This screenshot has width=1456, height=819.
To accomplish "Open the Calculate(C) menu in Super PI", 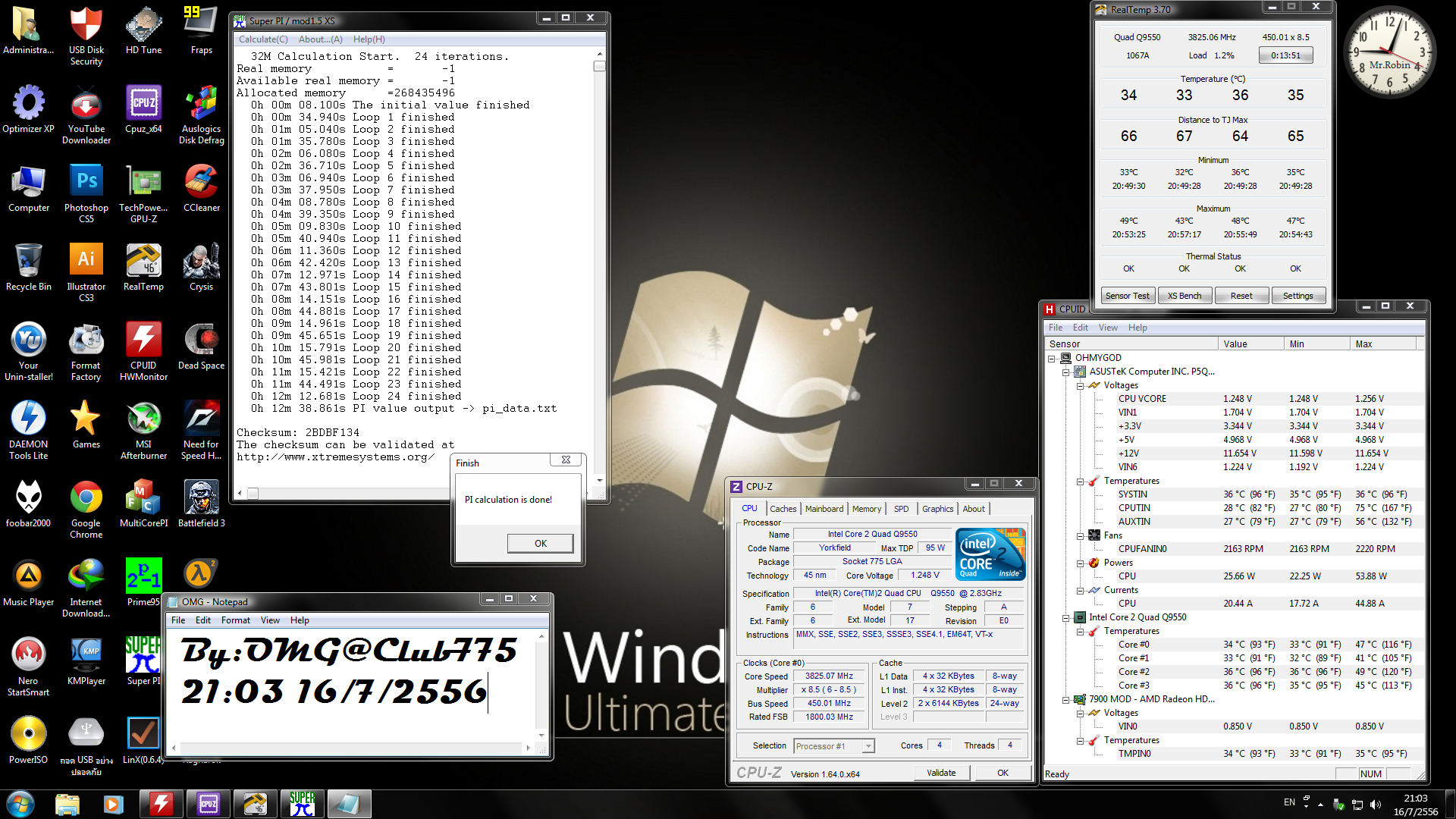I will tap(263, 39).
